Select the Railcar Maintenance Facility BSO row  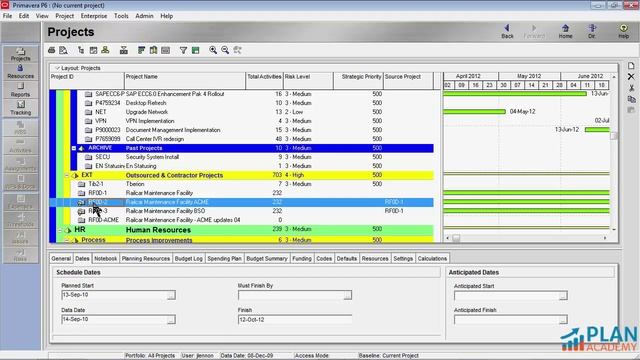241,211
